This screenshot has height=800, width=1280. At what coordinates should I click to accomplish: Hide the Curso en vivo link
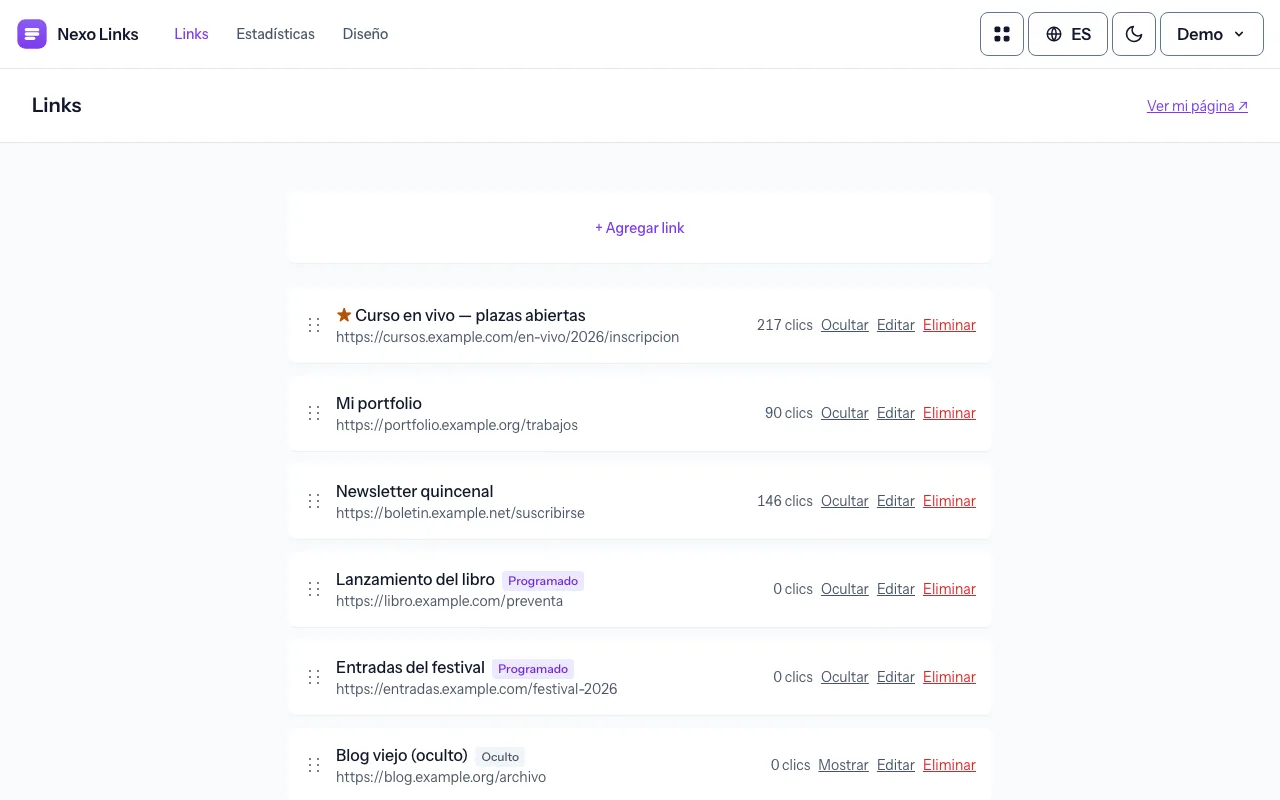pos(845,325)
